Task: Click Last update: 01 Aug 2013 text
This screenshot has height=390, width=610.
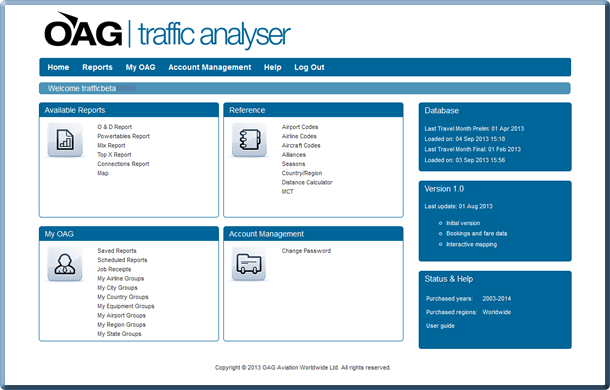Action: pos(458,206)
